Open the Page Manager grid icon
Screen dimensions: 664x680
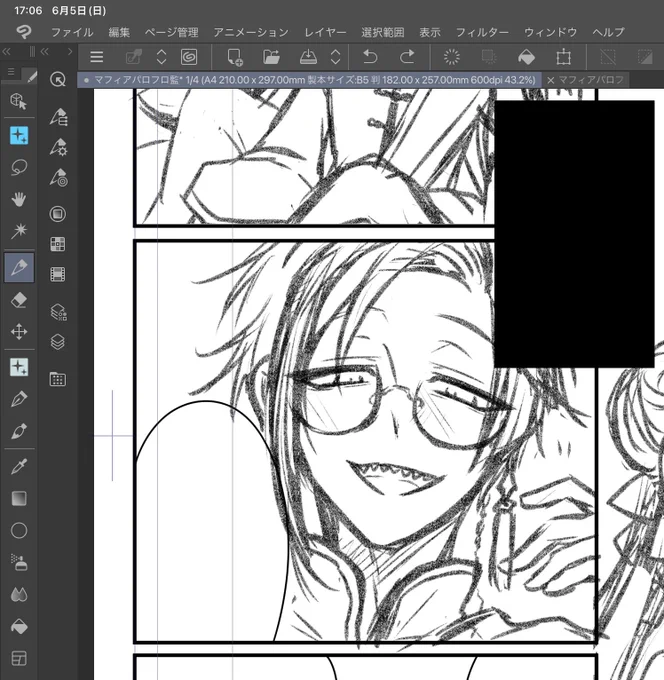tap(58, 379)
